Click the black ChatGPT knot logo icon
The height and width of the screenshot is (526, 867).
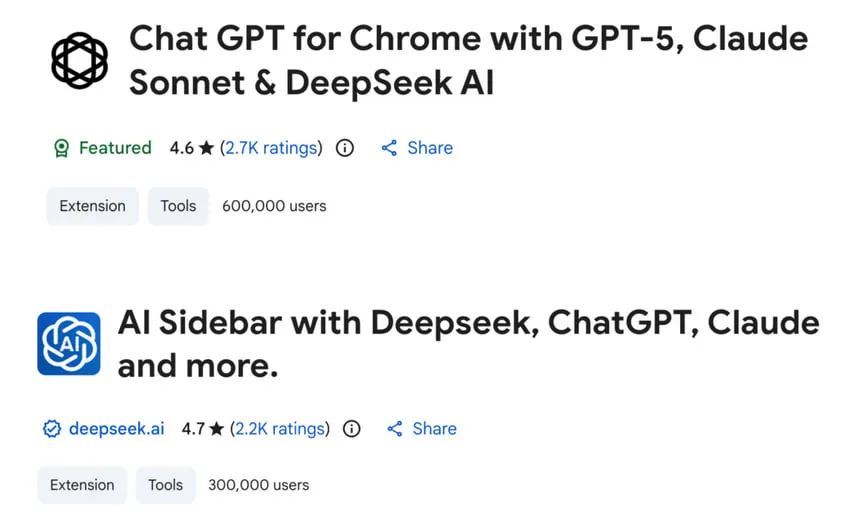(x=79, y=60)
